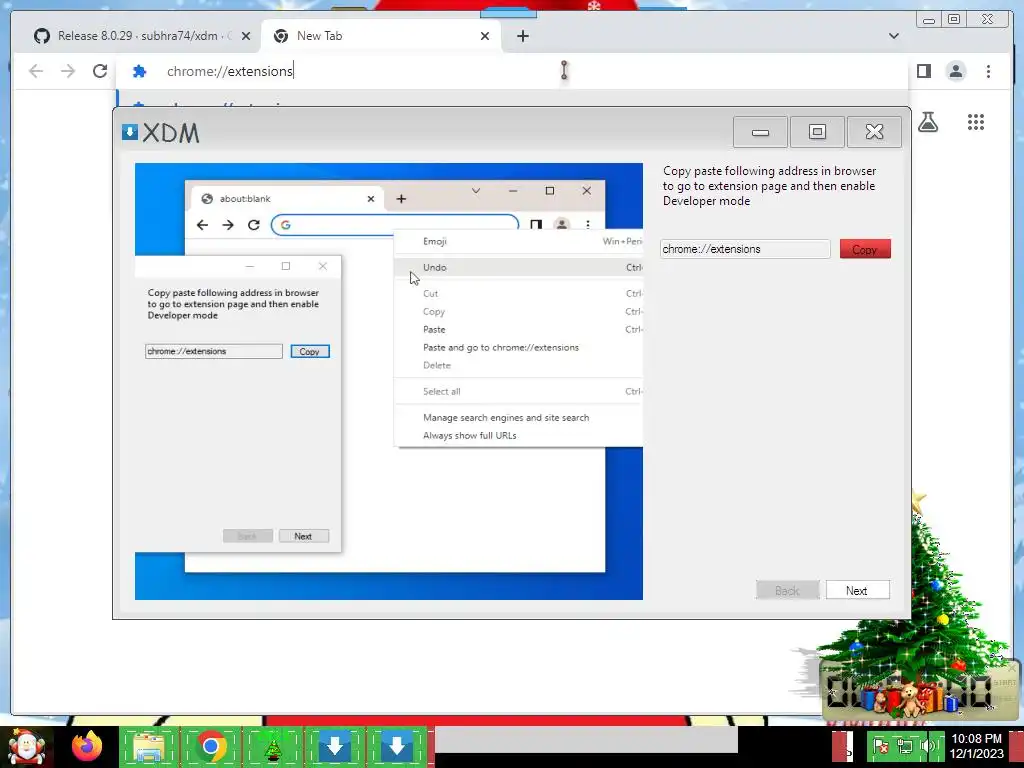The image size is (1024, 768).
Task: Click the XDM logo icon in dialog title
Action: tap(129, 132)
